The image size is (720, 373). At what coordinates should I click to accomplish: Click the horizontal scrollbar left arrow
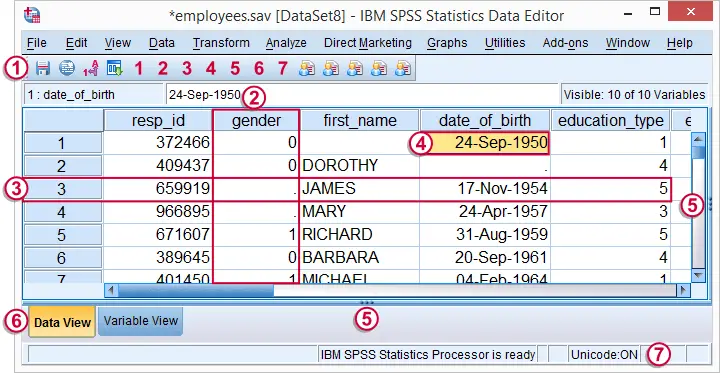(x=112, y=290)
